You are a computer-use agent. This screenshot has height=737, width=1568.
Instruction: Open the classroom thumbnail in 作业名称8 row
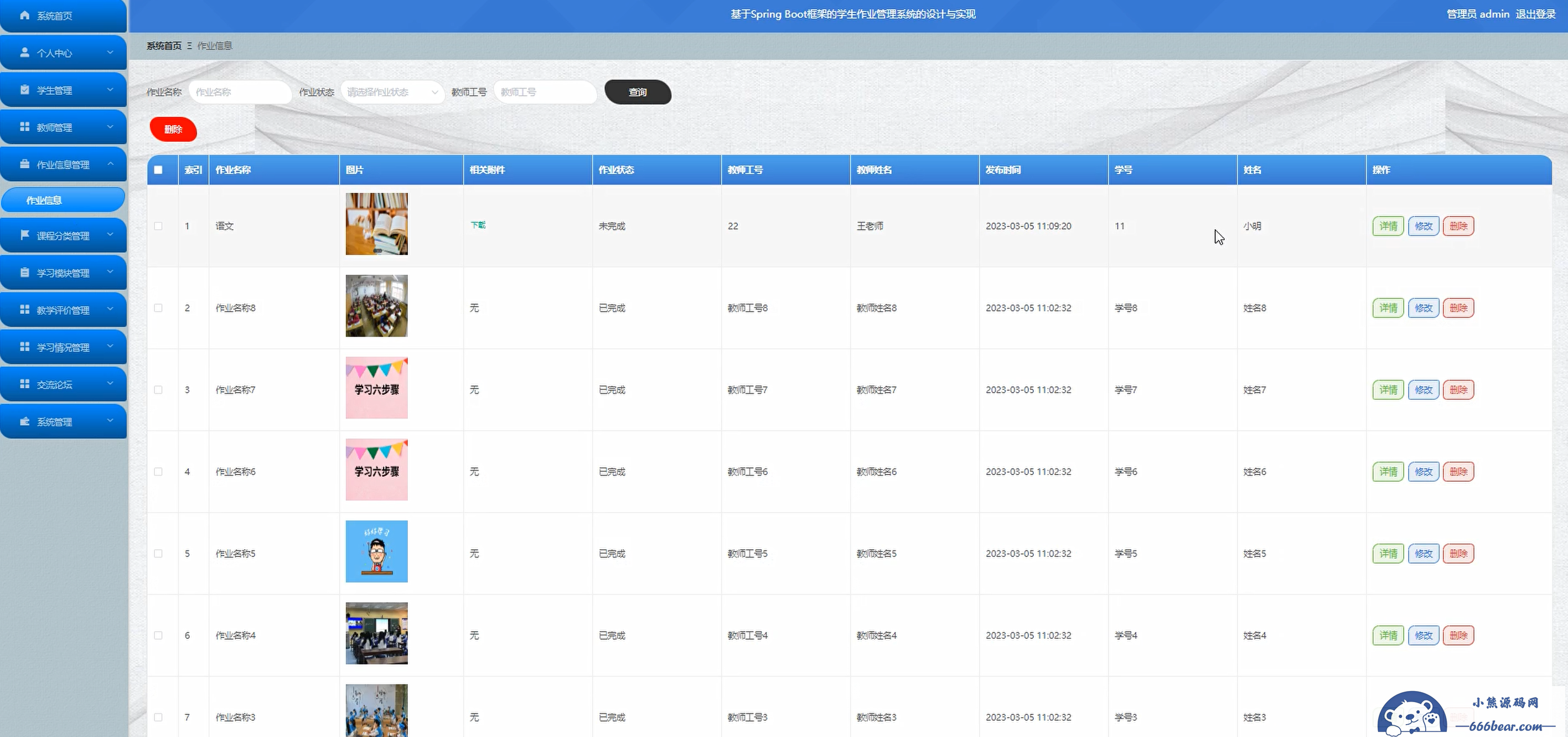377,306
